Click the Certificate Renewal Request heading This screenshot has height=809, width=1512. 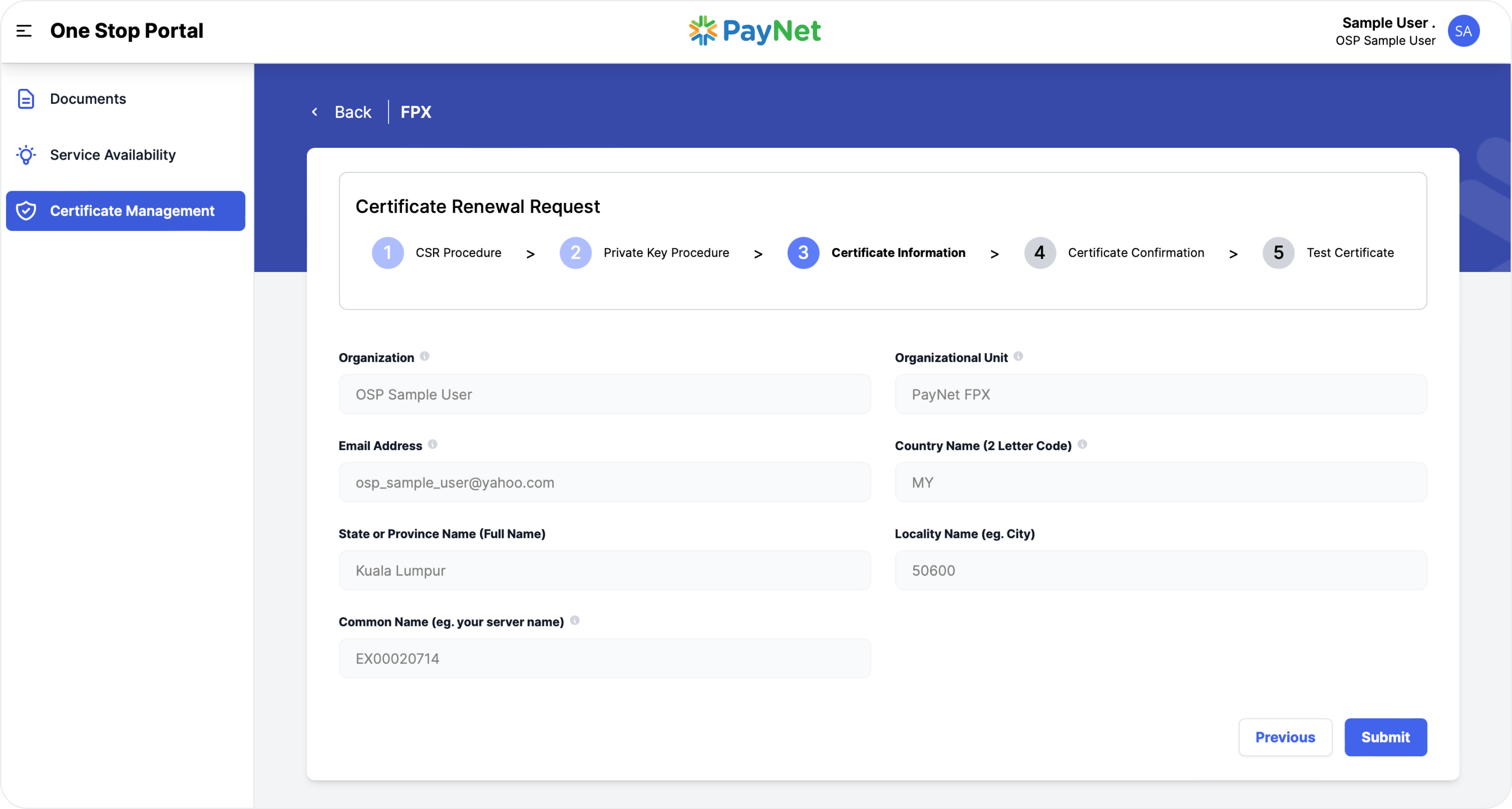[477, 207]
